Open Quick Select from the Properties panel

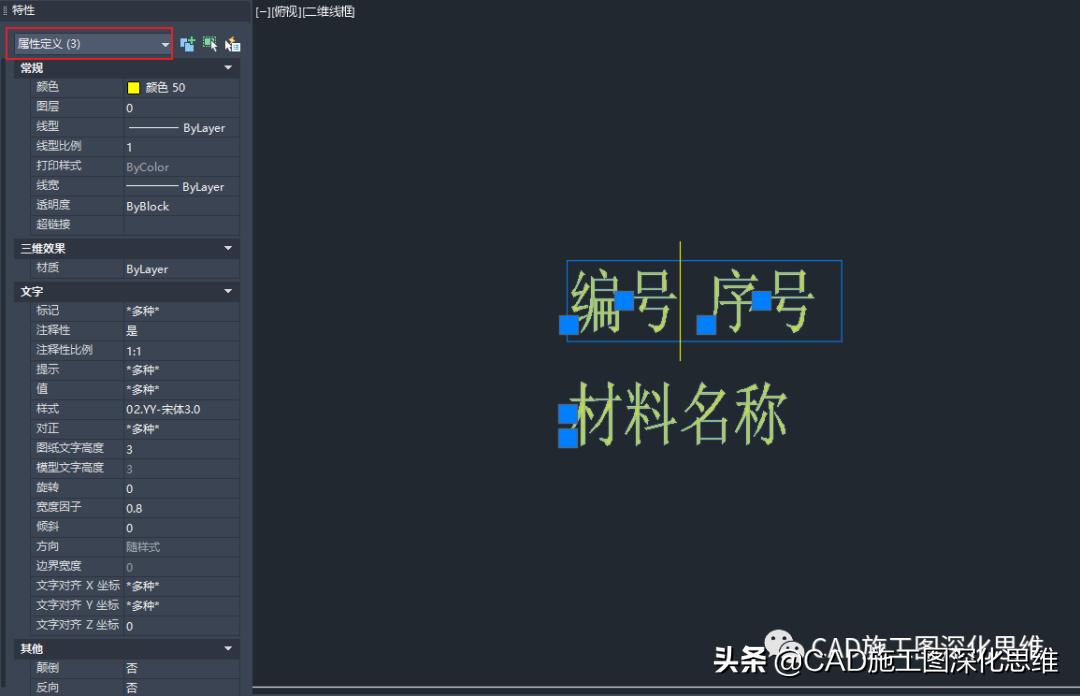click(x=233, y=43)
